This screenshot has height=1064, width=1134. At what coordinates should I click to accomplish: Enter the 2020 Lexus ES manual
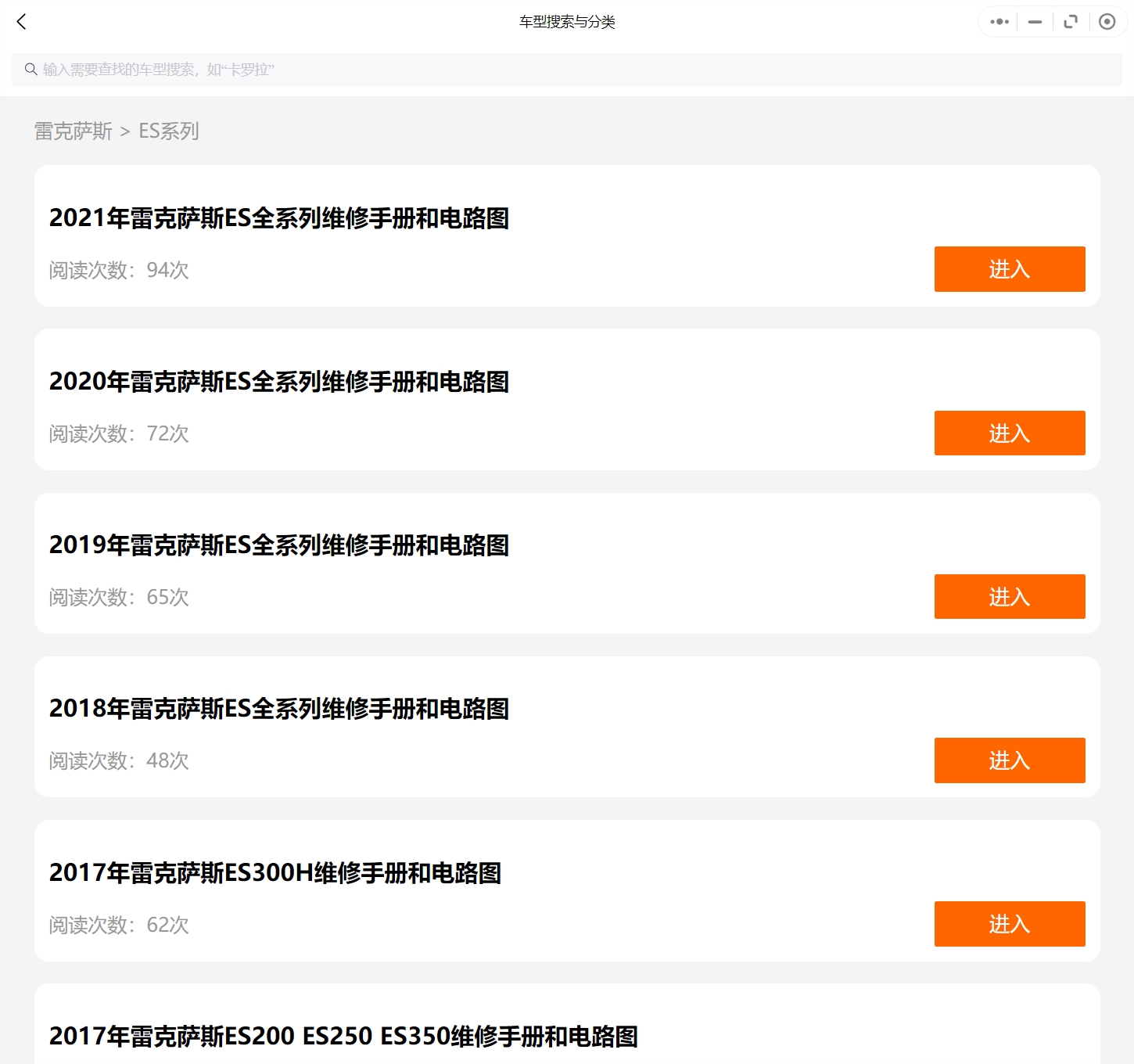(x=1009, y=433)
